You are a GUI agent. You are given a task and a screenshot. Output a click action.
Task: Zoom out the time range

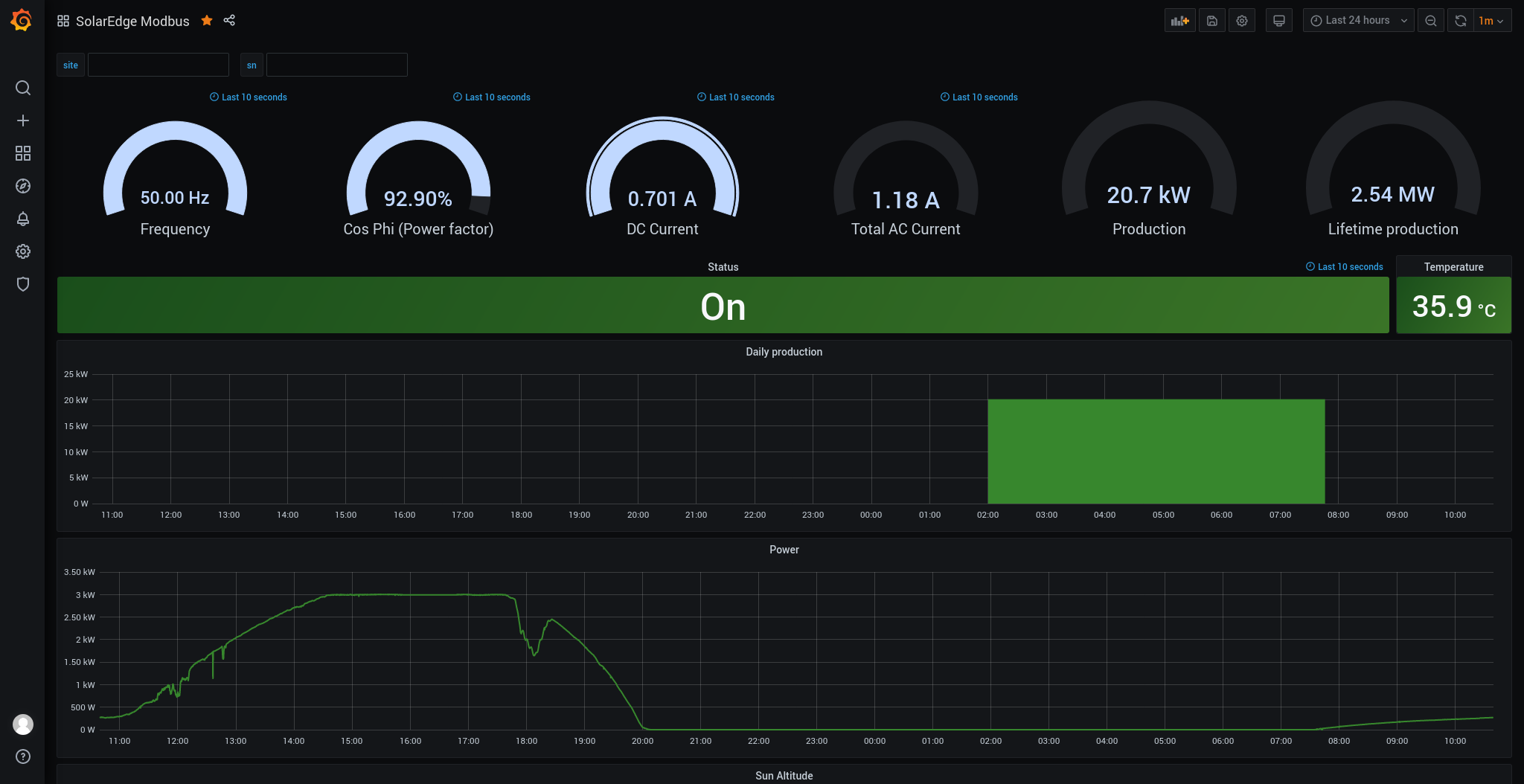click(x=1431, y=21)
